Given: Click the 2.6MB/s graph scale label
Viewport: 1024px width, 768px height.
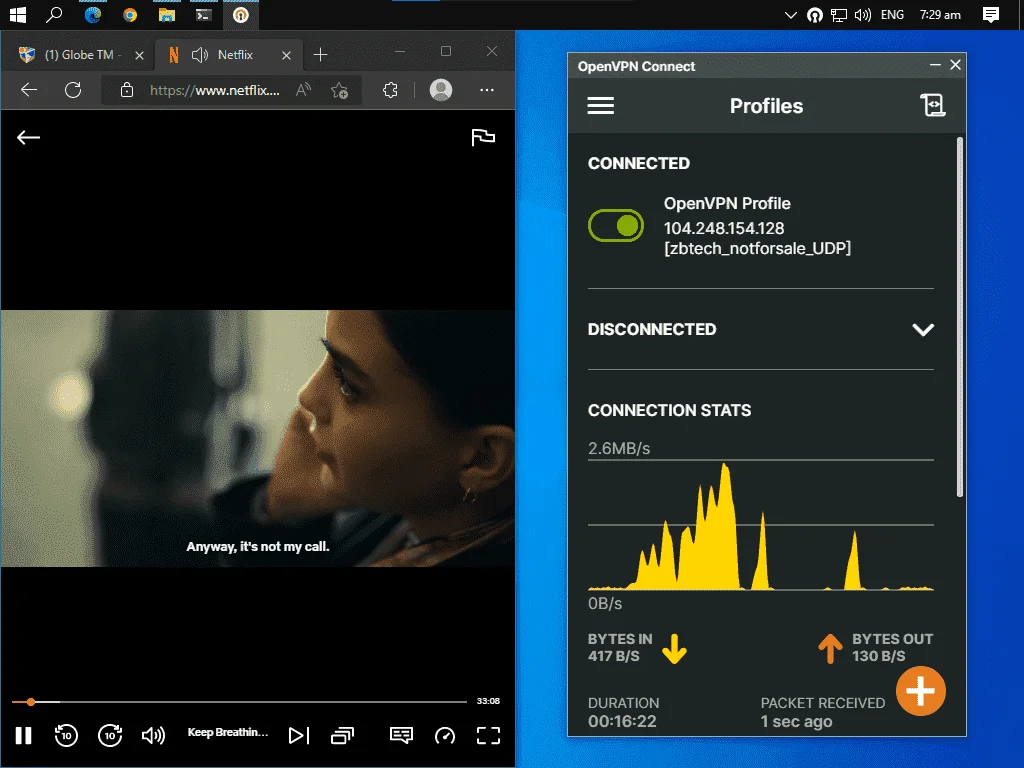Looking at the screenshot, I should [618, 449].
